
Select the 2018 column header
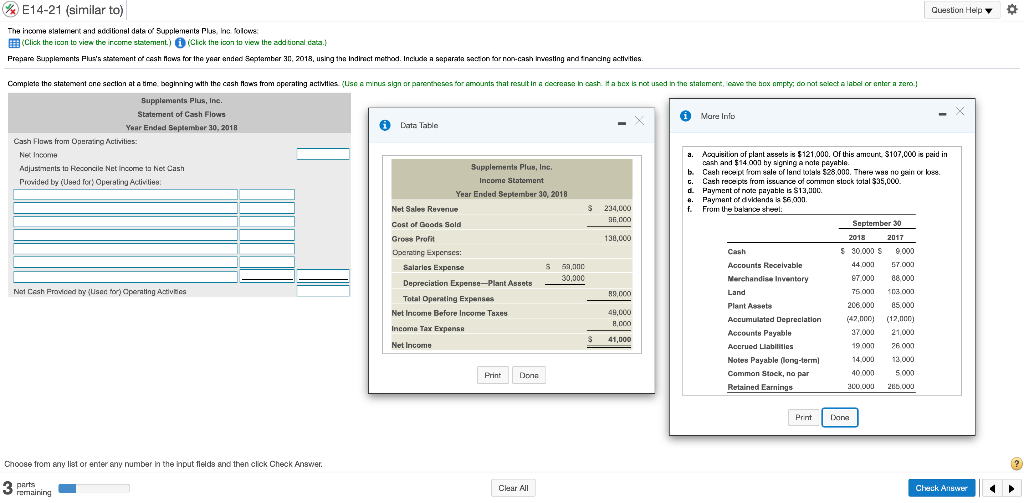tap(856, 238)
